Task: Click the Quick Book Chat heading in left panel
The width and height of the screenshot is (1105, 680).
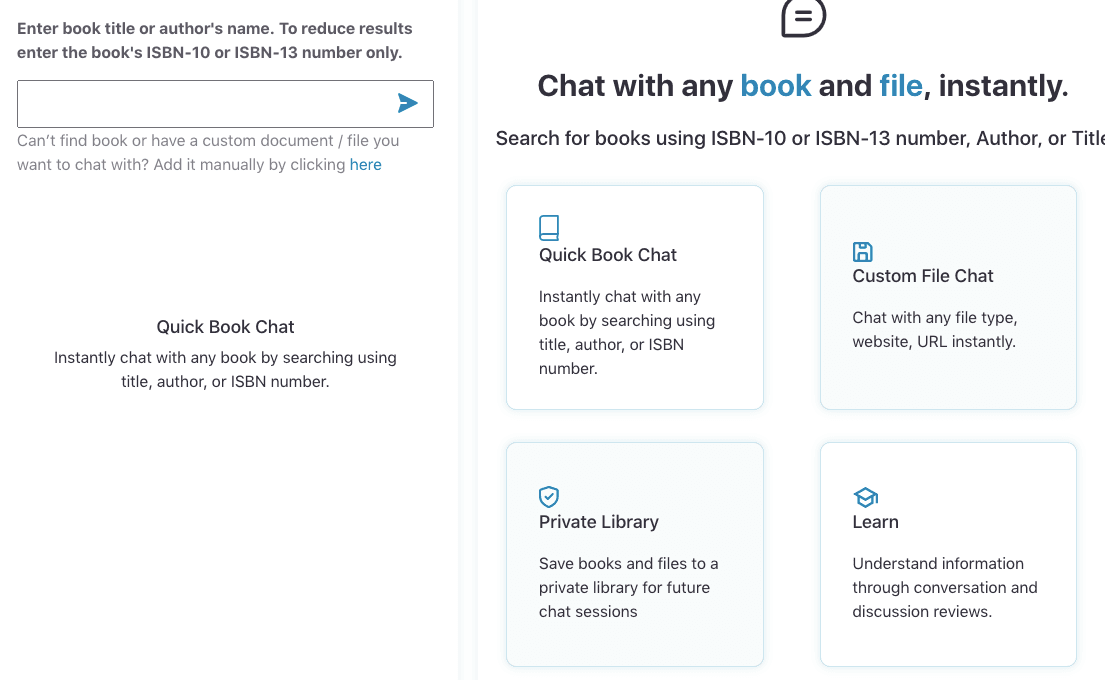Action: pos(225,327)
